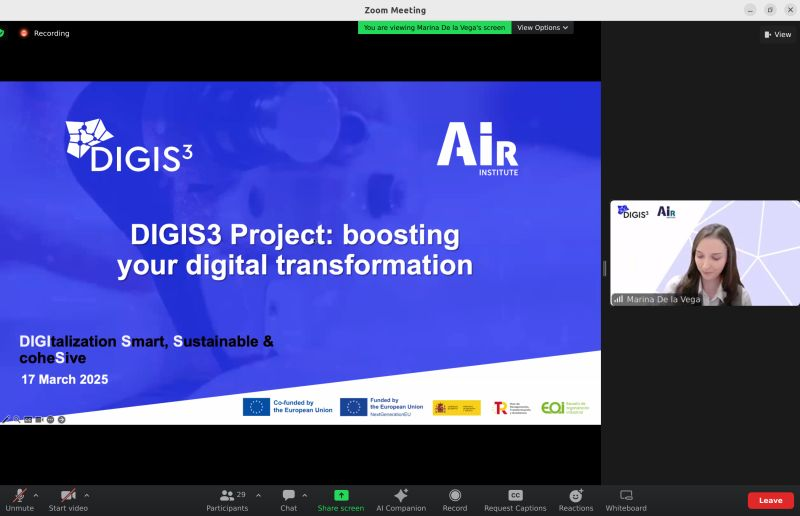This screenshot has height=516, width=800.
Task: Expand participants options arrow
Action: tap(258, 495)
